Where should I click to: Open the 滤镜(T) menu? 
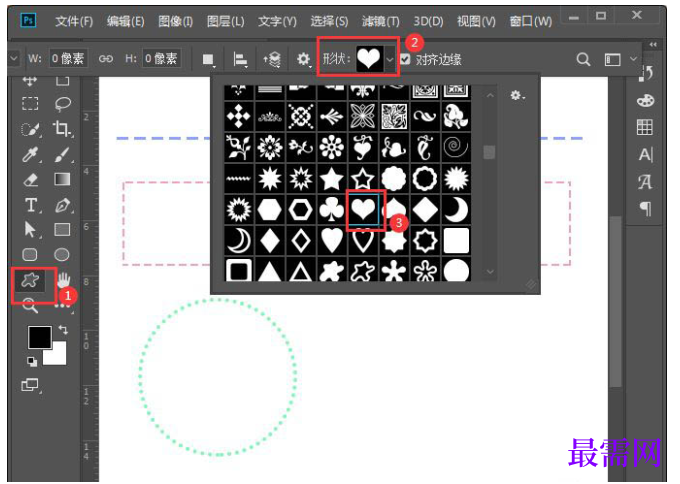point(380,21)
